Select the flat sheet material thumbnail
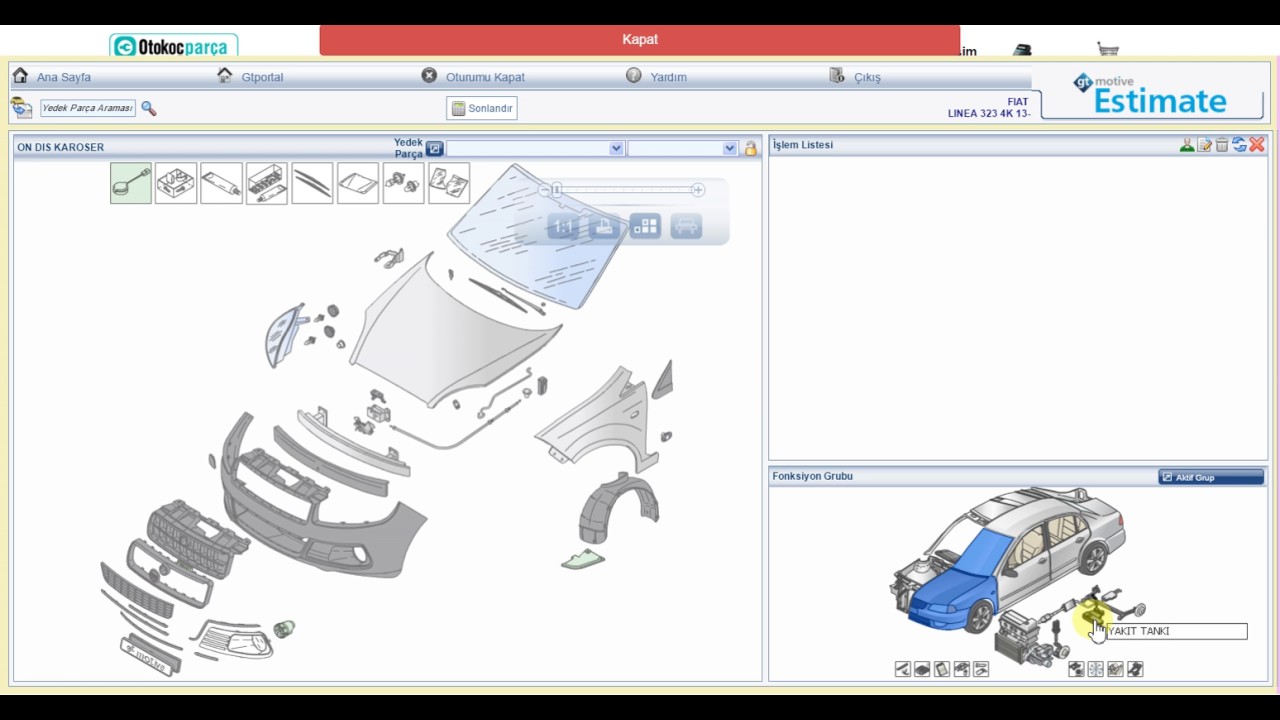Image resolution: width=1280 pixels, height=720 pixels. [358, 184]
